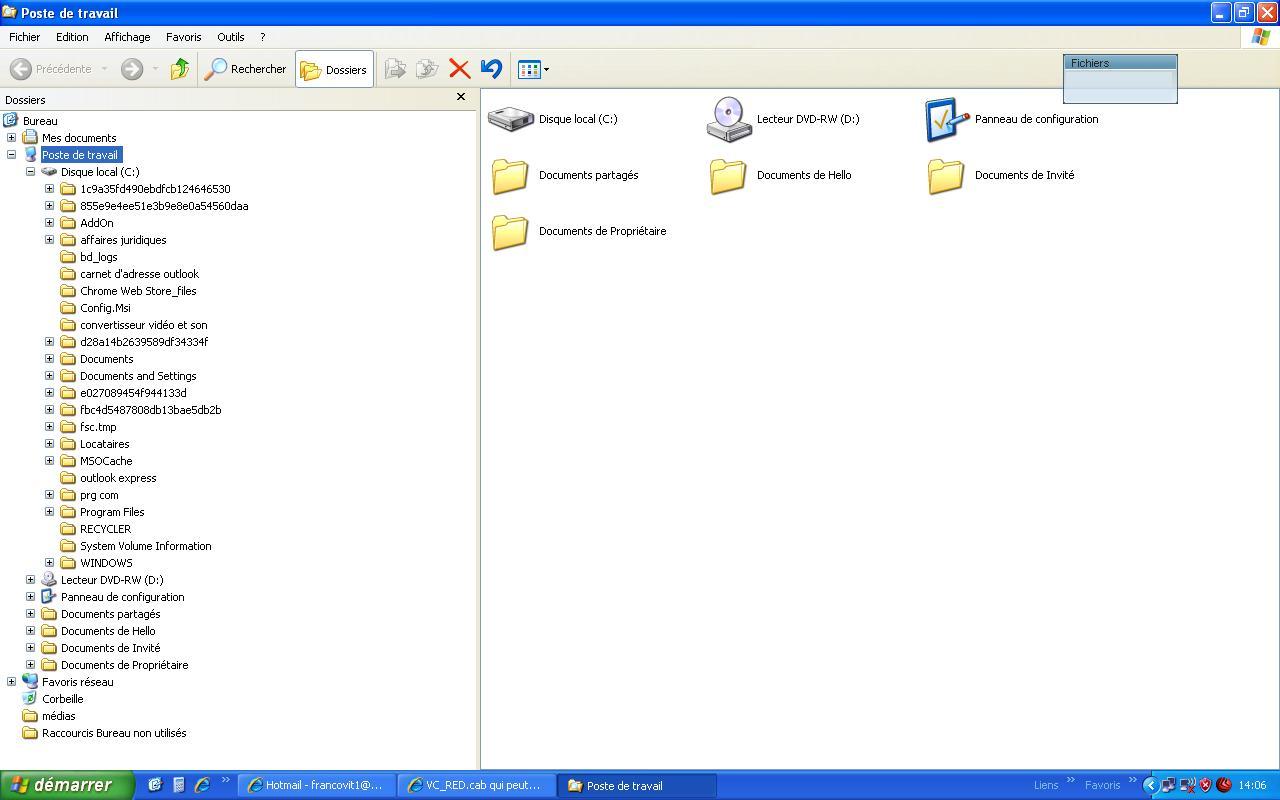Click the clock showing 14:06
This screenshot has width=1280, height=800.
1252,785
